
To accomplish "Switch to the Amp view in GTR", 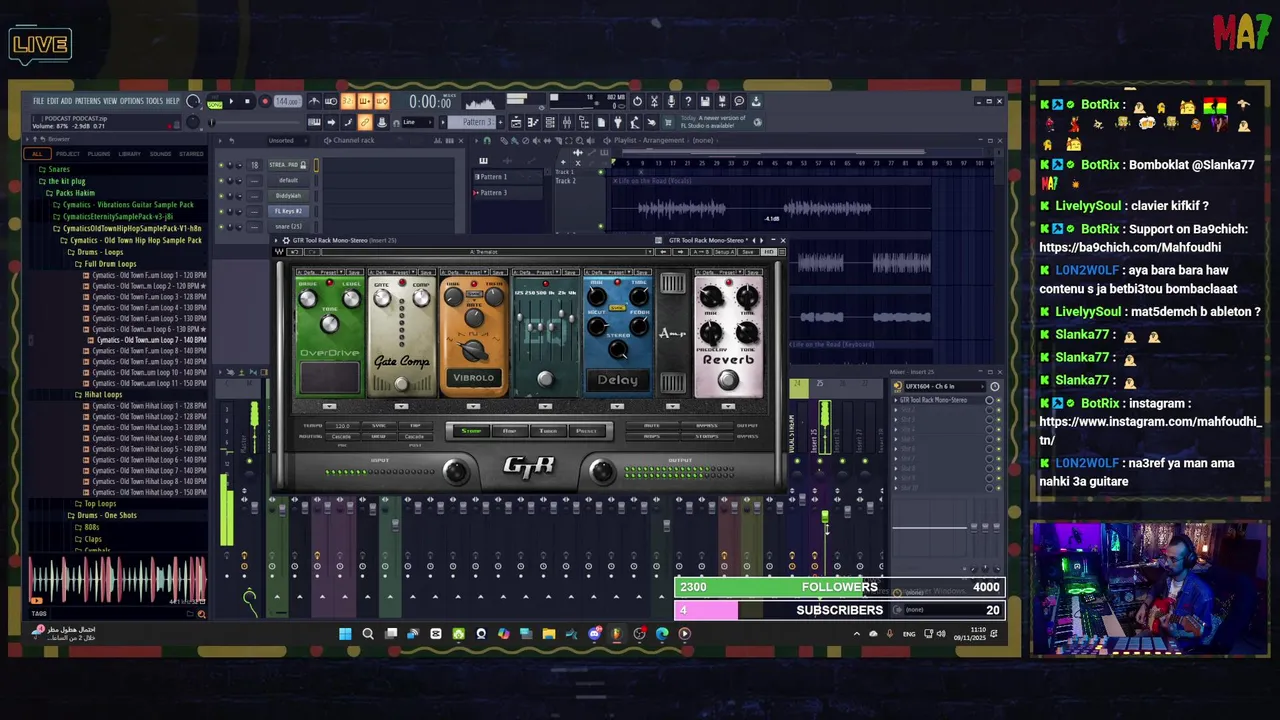I will (509, 431).
